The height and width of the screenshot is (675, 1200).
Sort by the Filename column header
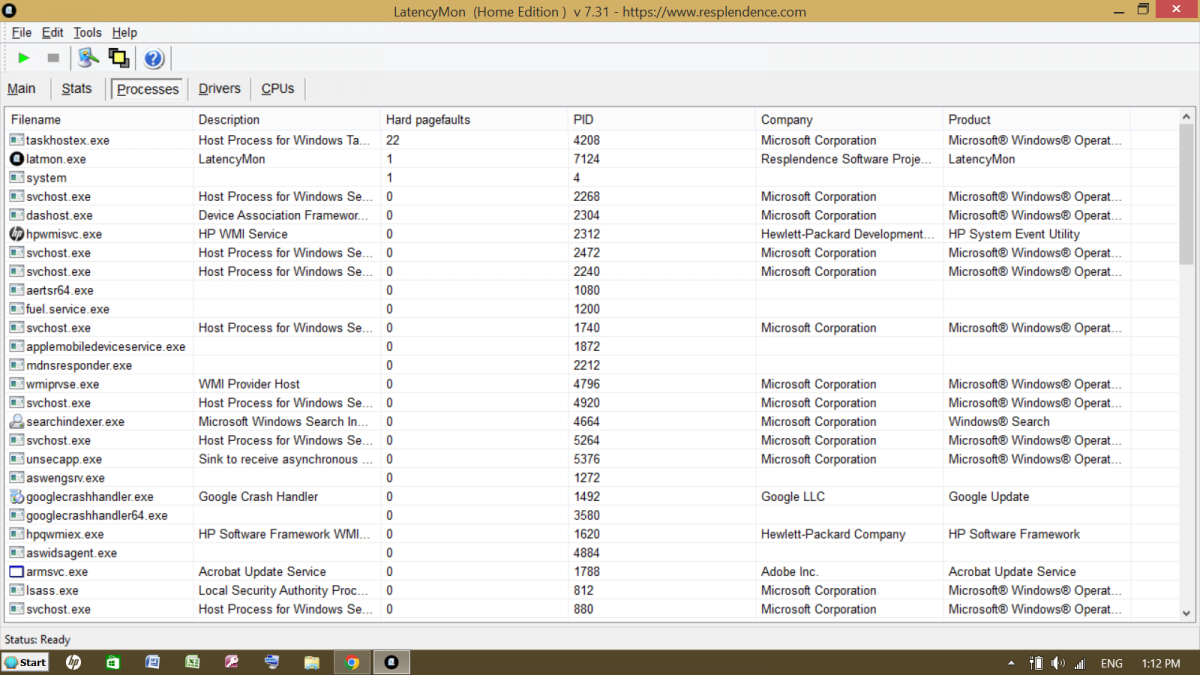point(99,120)
